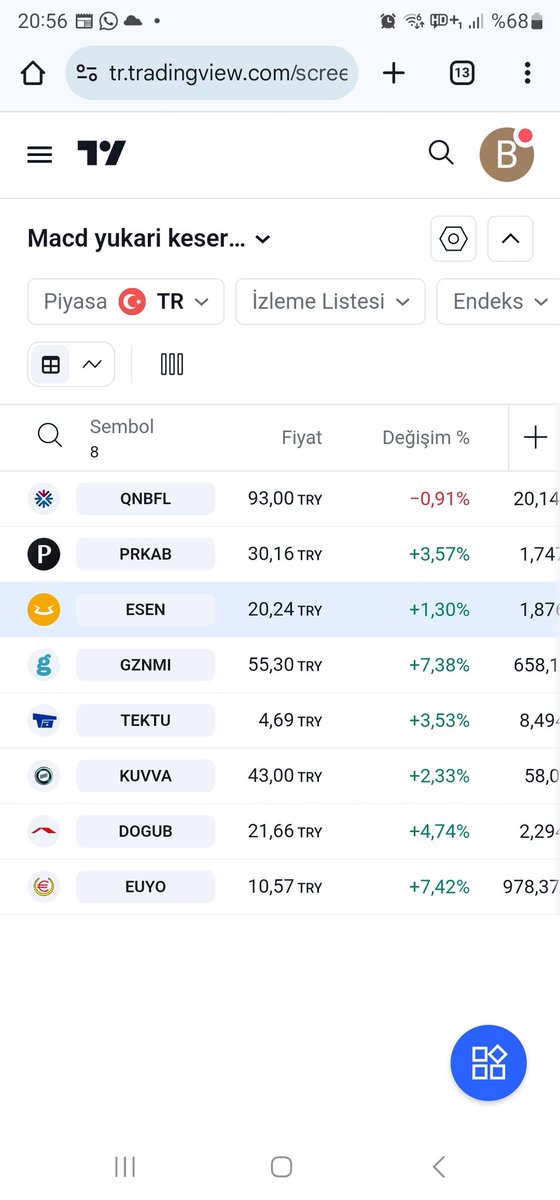
Task: Collapse the filter panel with up chevron
Action: [x=510, y=239]
